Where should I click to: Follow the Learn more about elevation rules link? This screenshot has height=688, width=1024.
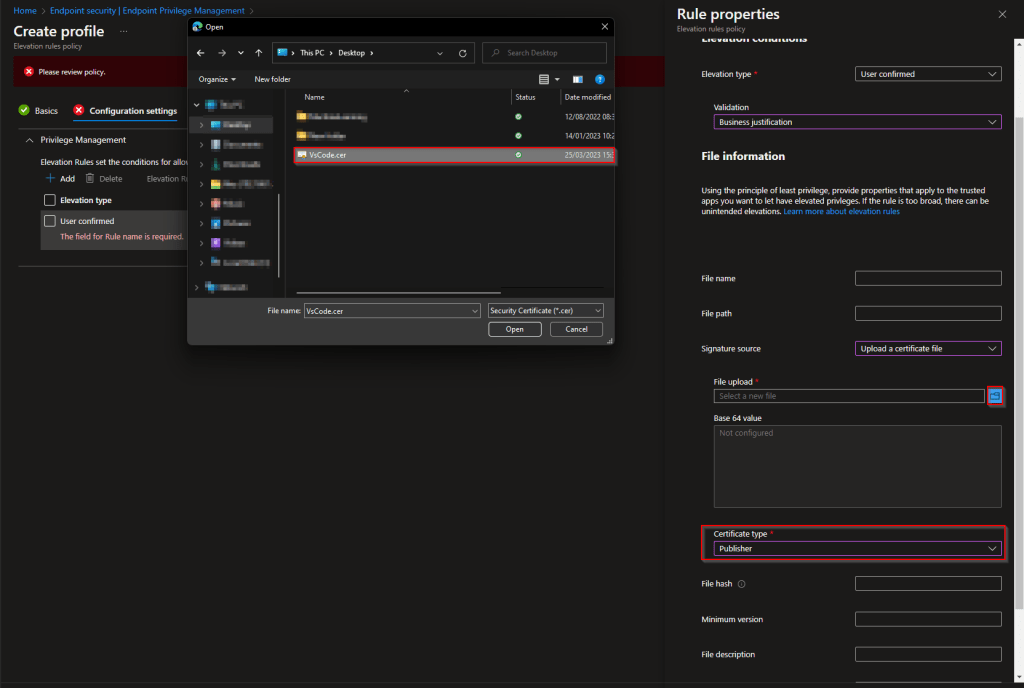click(x=841, y=212)
